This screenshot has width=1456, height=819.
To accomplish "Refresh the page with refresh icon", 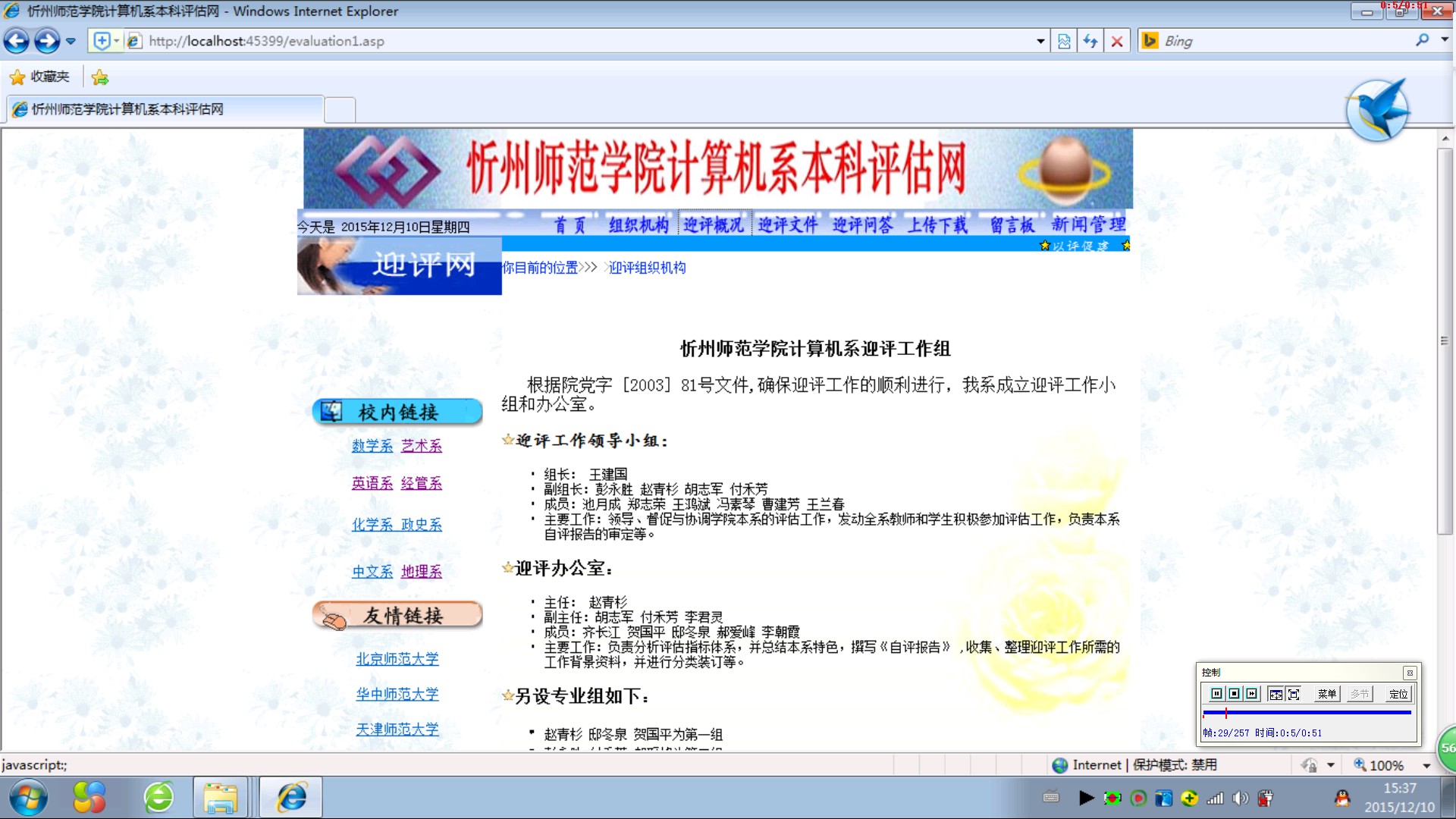I will (x=1090, y=41).
